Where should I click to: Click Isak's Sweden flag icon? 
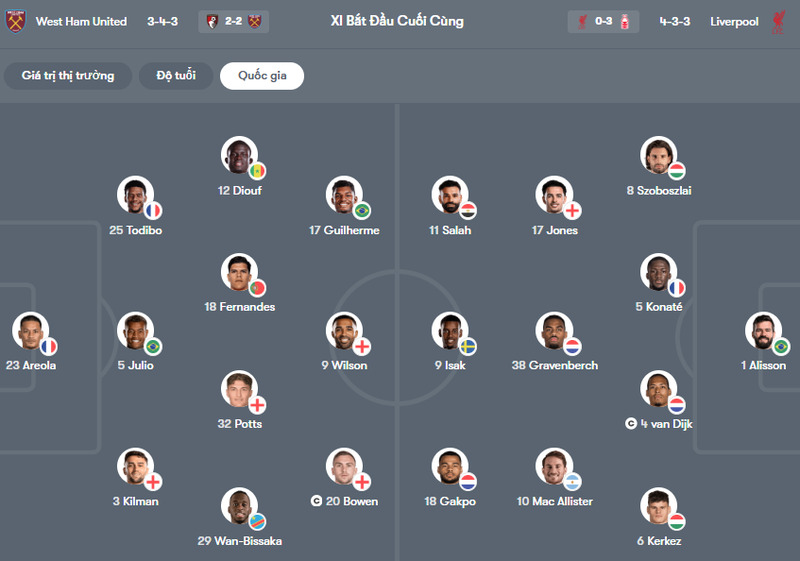click(x=468, y=347)
